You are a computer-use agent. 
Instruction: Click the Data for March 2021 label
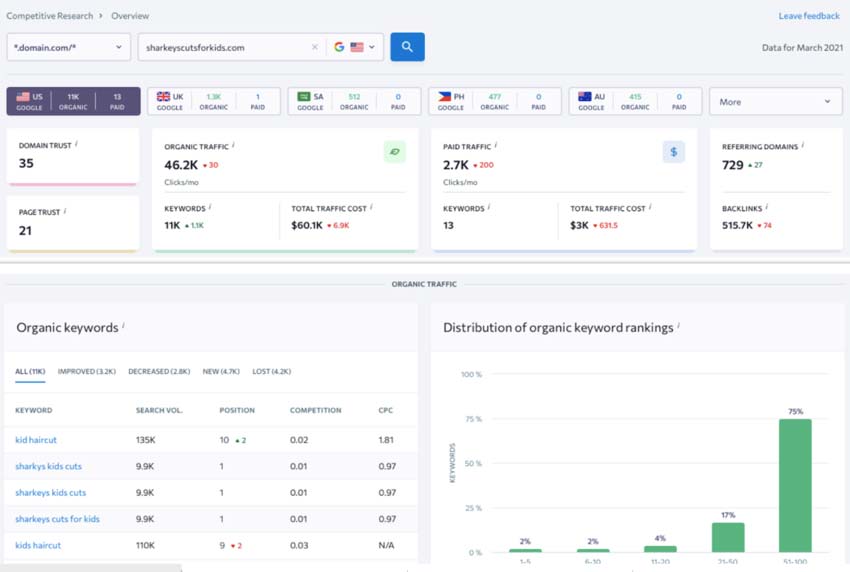pos(802,48)
